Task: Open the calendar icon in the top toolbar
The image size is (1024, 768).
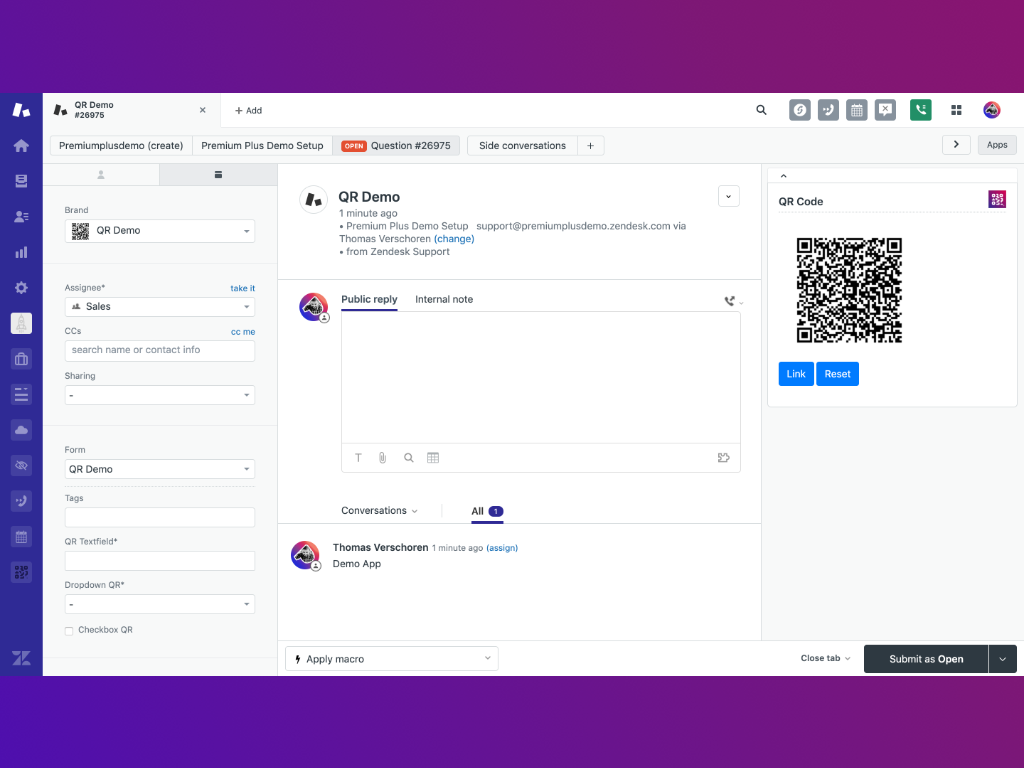Action: coord(856,110)
